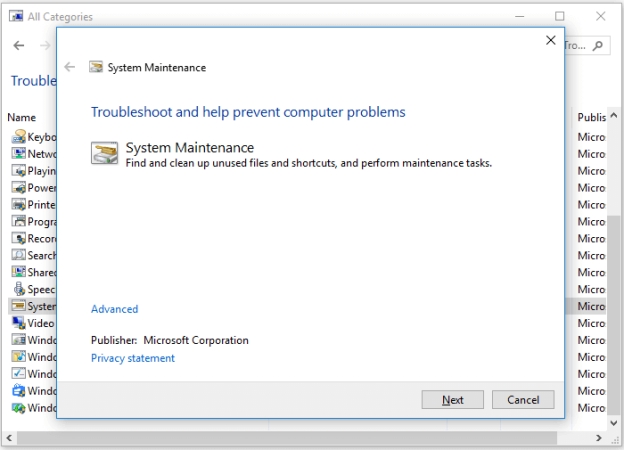Cancel the System Maintenance wizard

(x=523, y=400)
